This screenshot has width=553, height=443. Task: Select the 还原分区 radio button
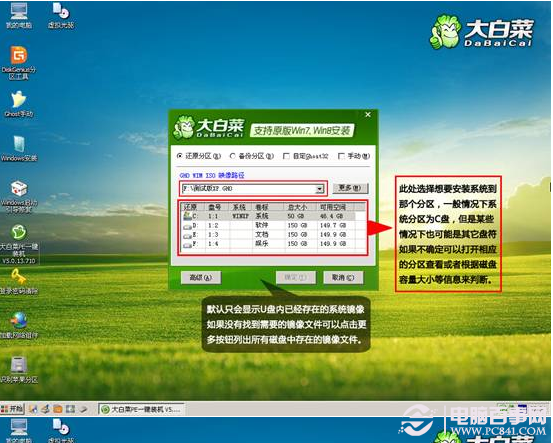[x=180, y=156]
